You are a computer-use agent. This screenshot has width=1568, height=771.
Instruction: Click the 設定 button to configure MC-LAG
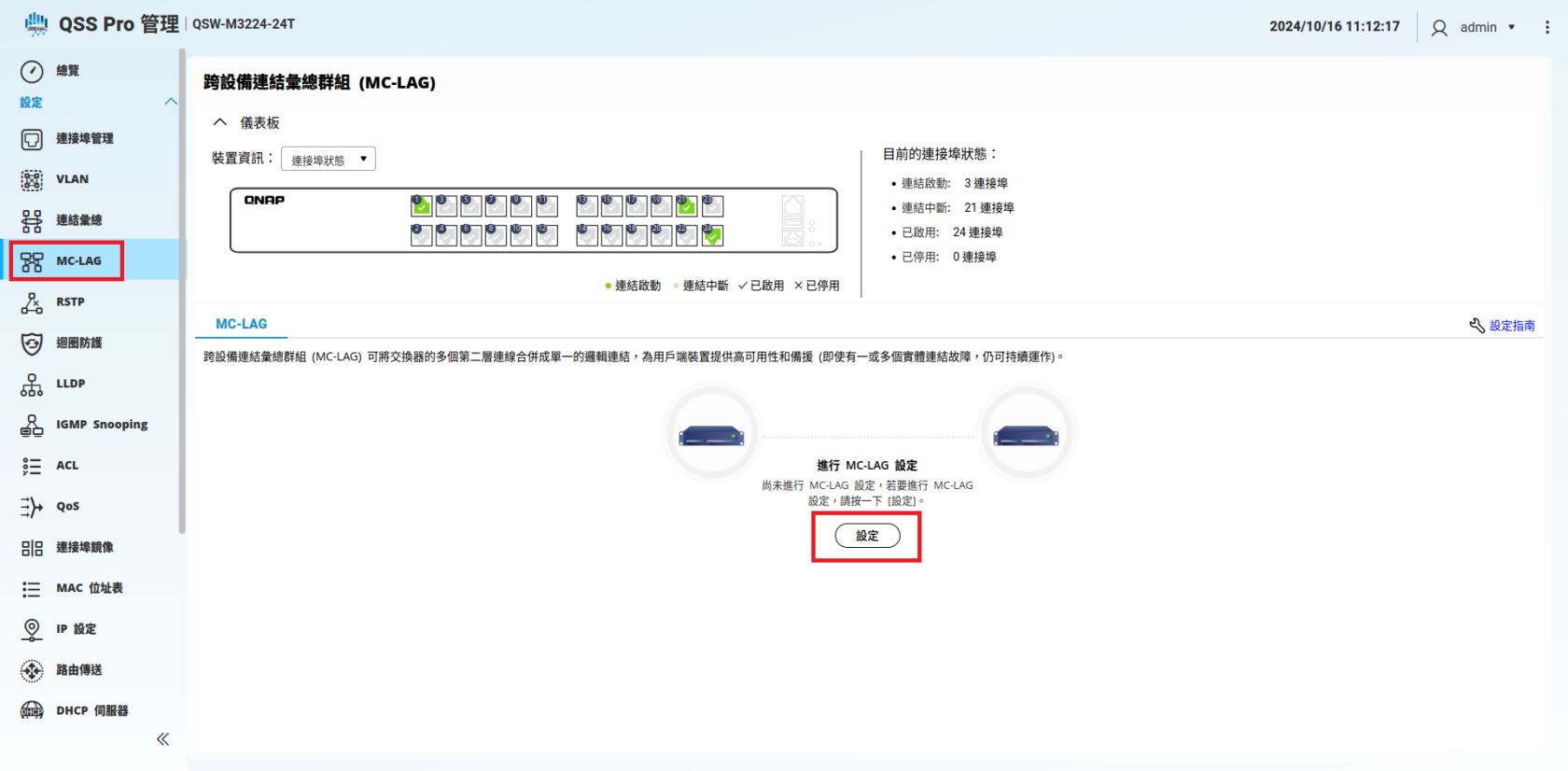[867, 536]
